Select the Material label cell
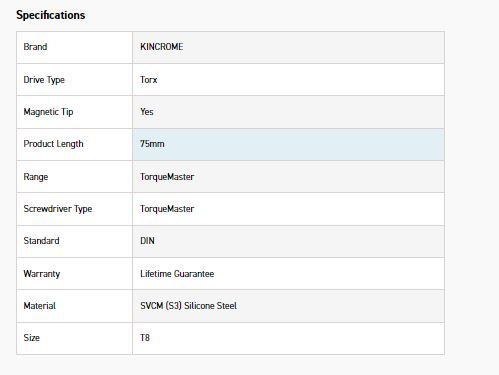Screen dimensions: 499x375 point(74,306)
